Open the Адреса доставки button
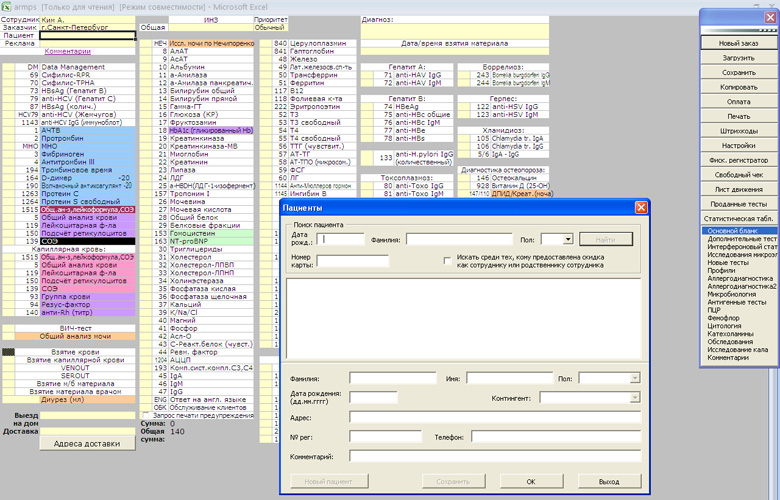Viewport: 780px width, 500px height. coord(86,443)
